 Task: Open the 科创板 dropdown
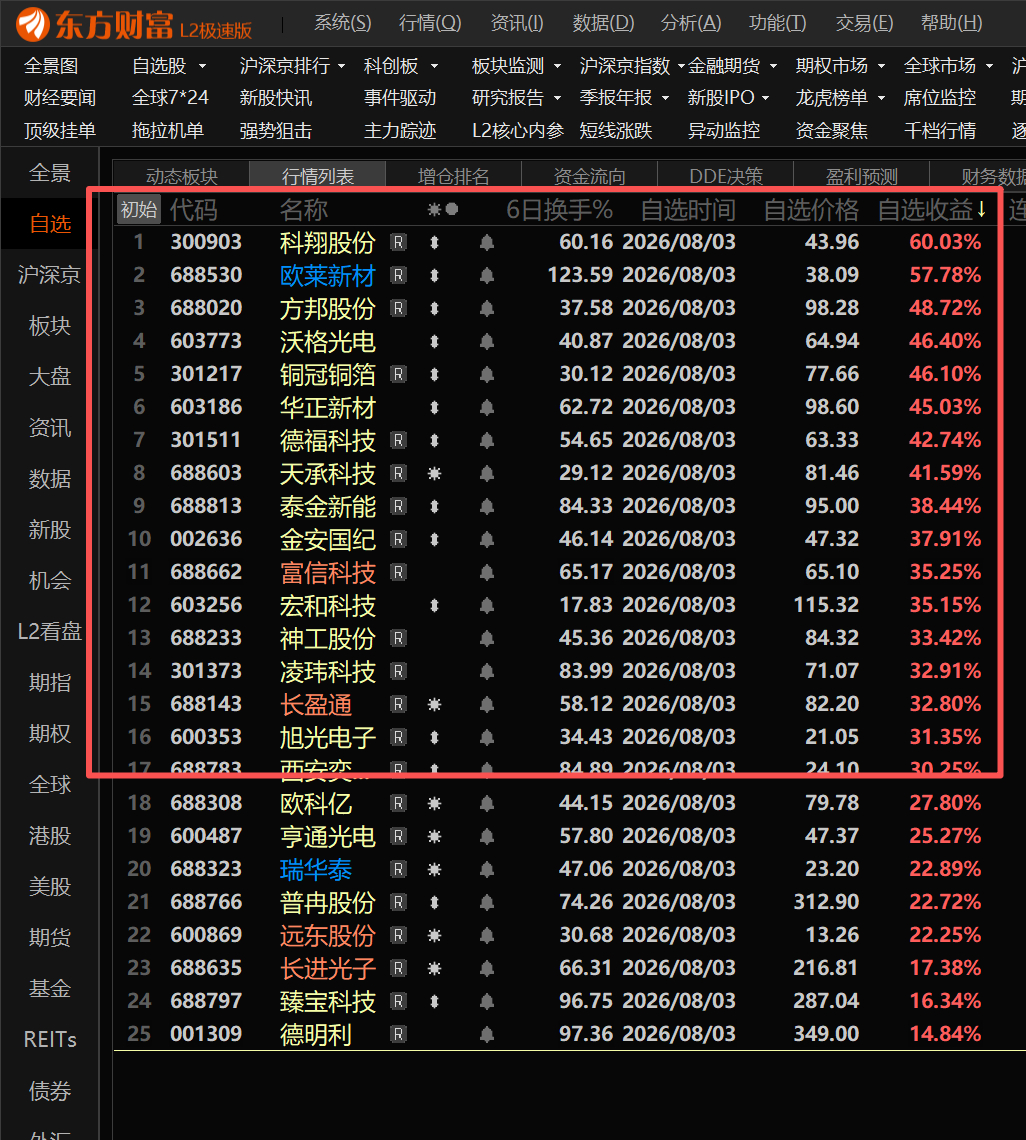(x=434, y=66)
